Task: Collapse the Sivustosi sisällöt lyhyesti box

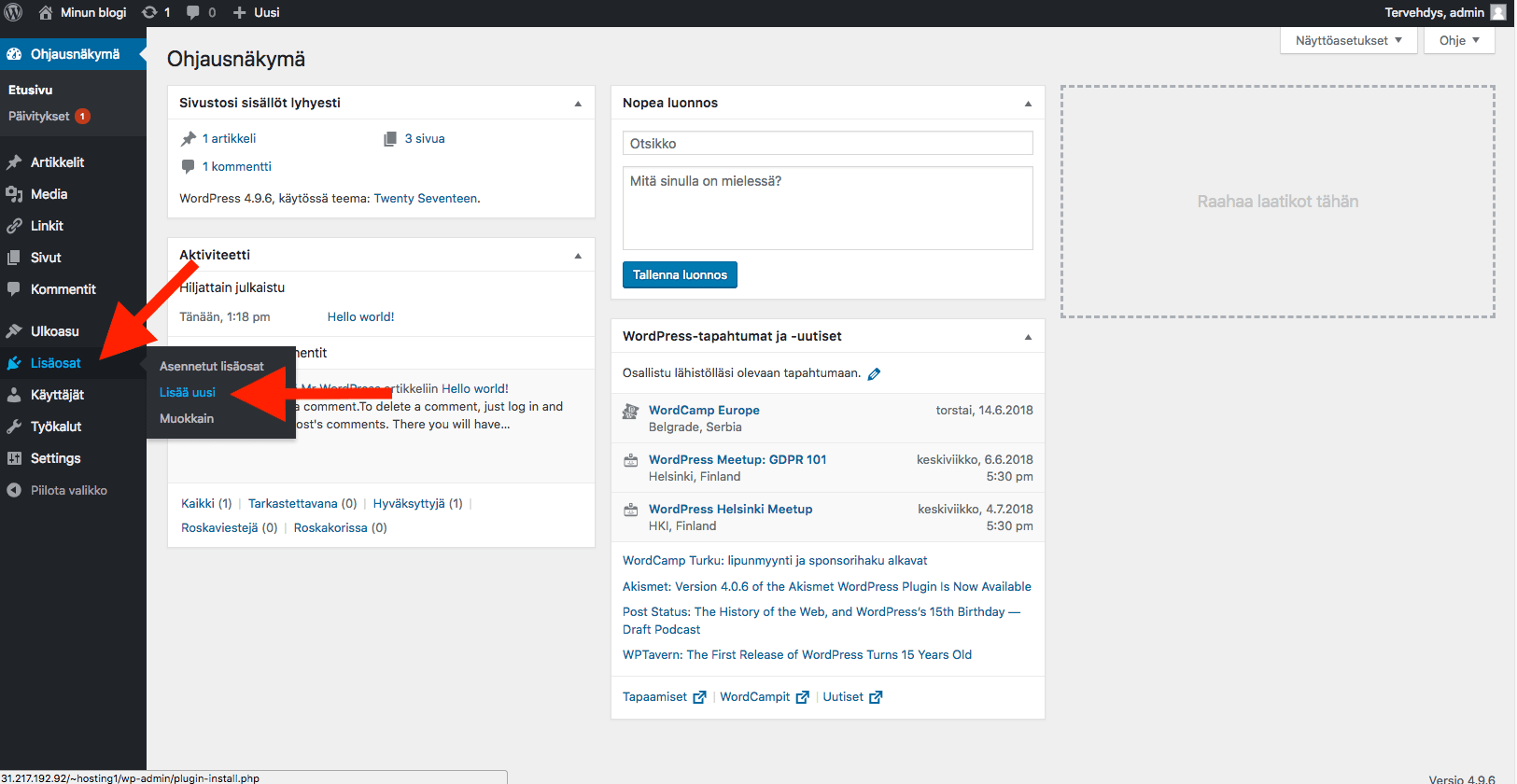Action: click(578, 104)
